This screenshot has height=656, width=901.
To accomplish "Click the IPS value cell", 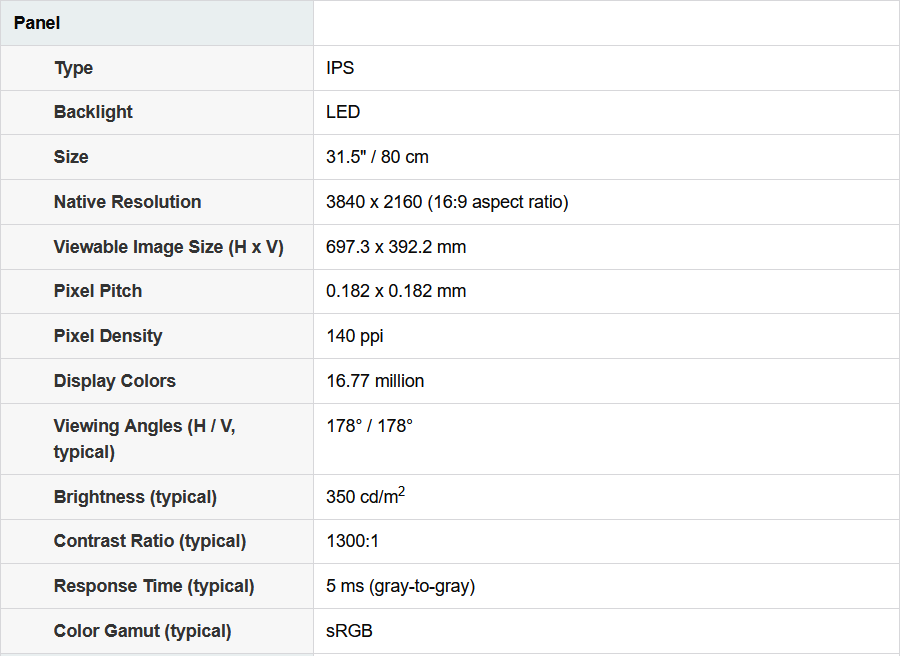I will click(340, 68).
